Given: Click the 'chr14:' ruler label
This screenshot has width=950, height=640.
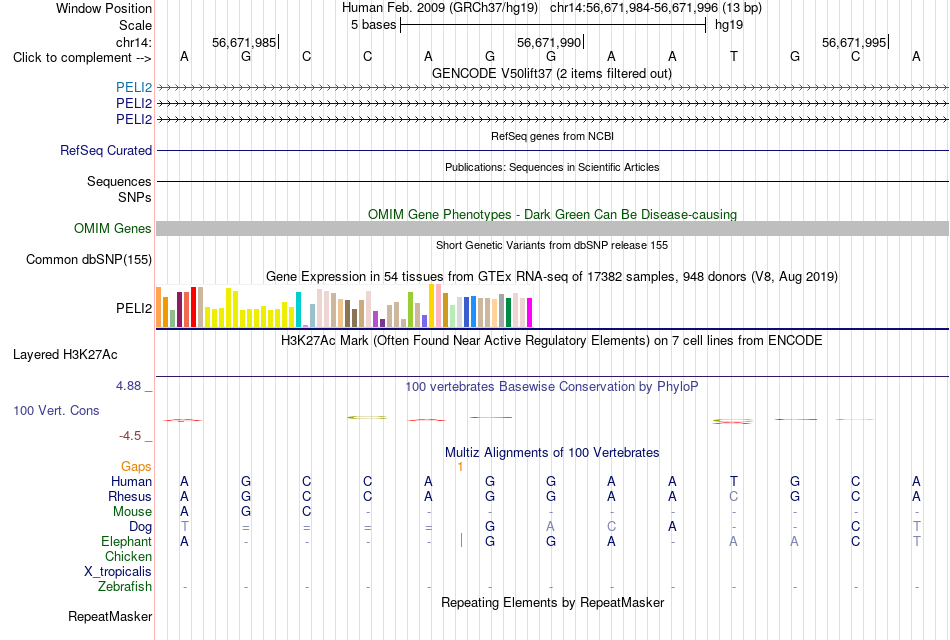Looking at the screenshot, I should [134, 42].
